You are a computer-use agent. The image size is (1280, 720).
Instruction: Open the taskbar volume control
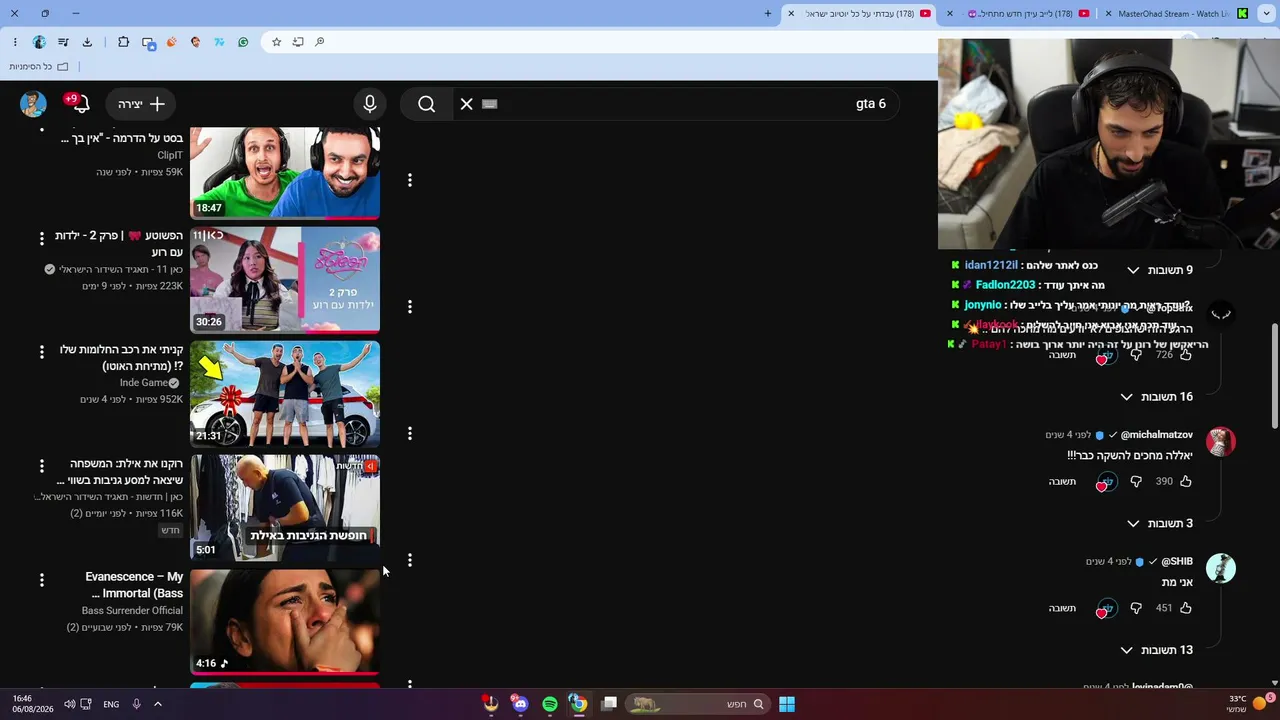pos(69,704)
